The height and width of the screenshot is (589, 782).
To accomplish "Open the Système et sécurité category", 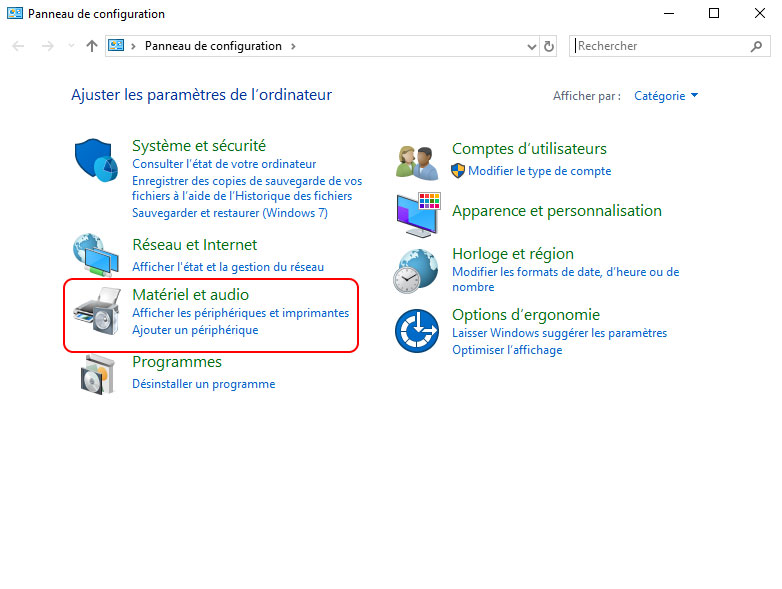I will 199,146.
